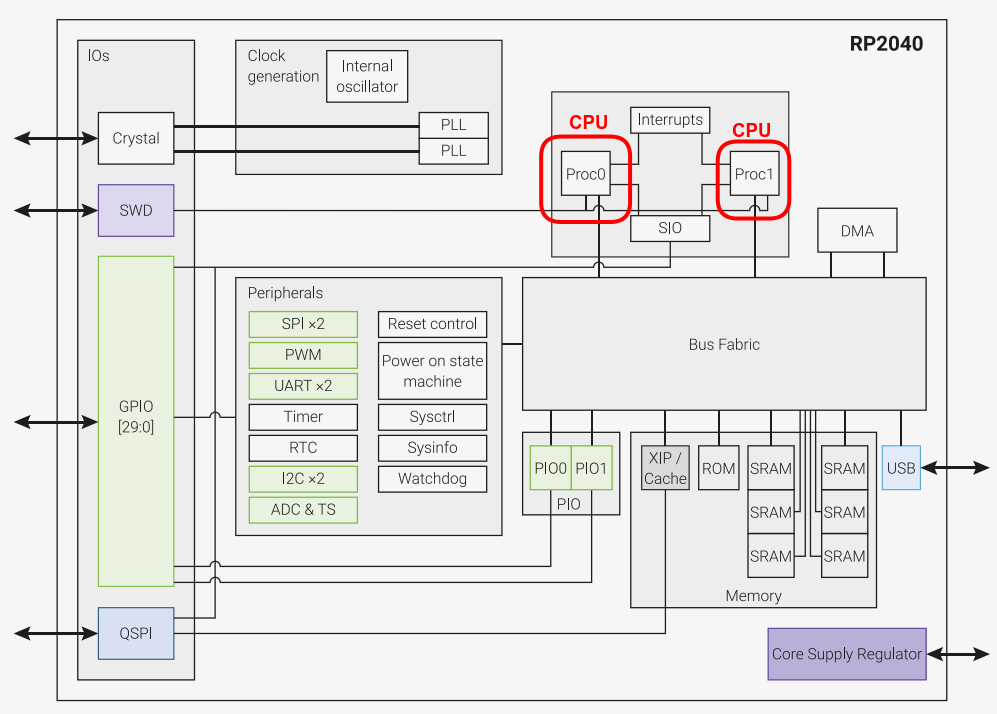Image resolution: width=997 pixels, height=714 pixels.
Task: Click the PIO1 block
Action: click(592, 468)
